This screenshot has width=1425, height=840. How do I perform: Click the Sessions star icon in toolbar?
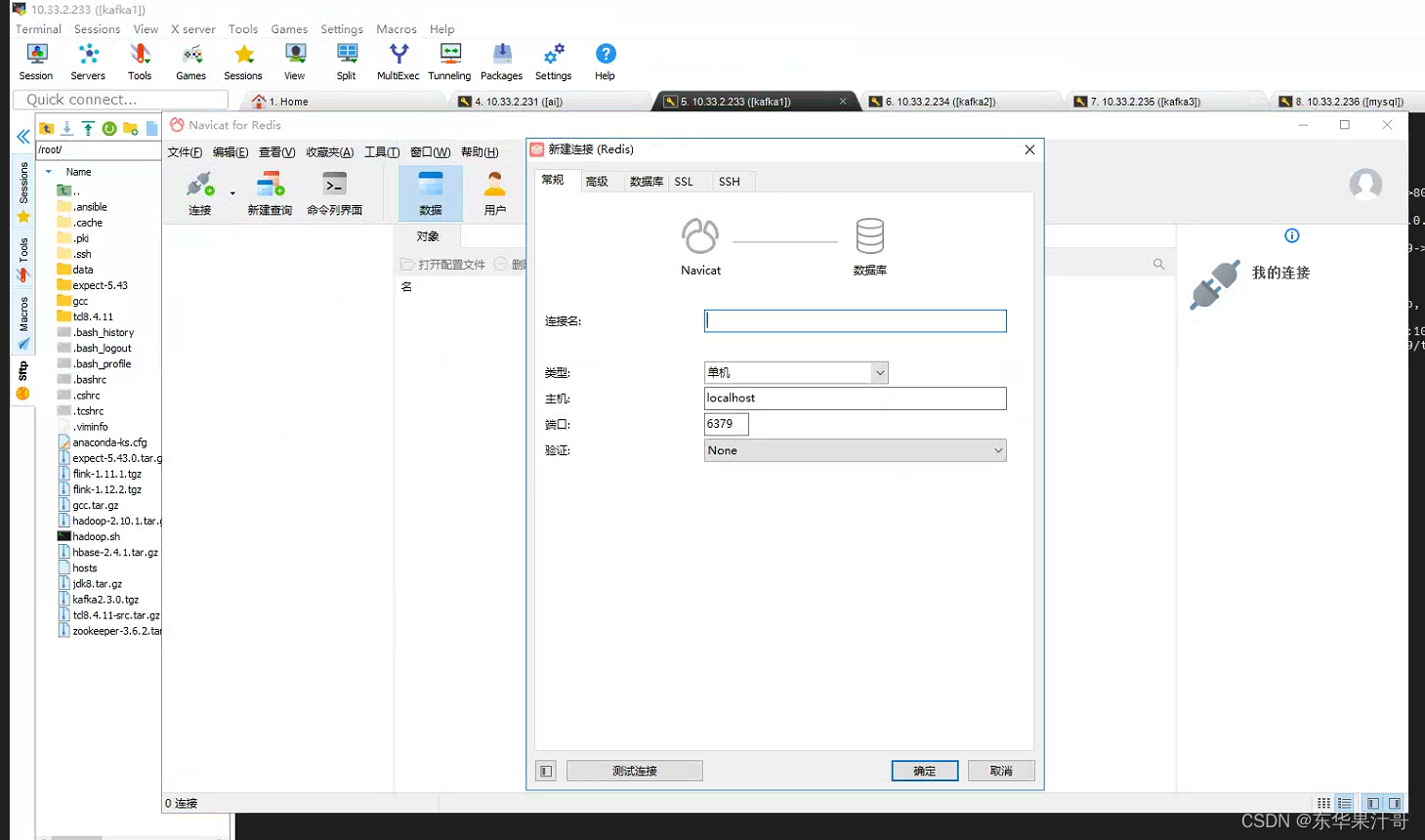click(243, 54)
